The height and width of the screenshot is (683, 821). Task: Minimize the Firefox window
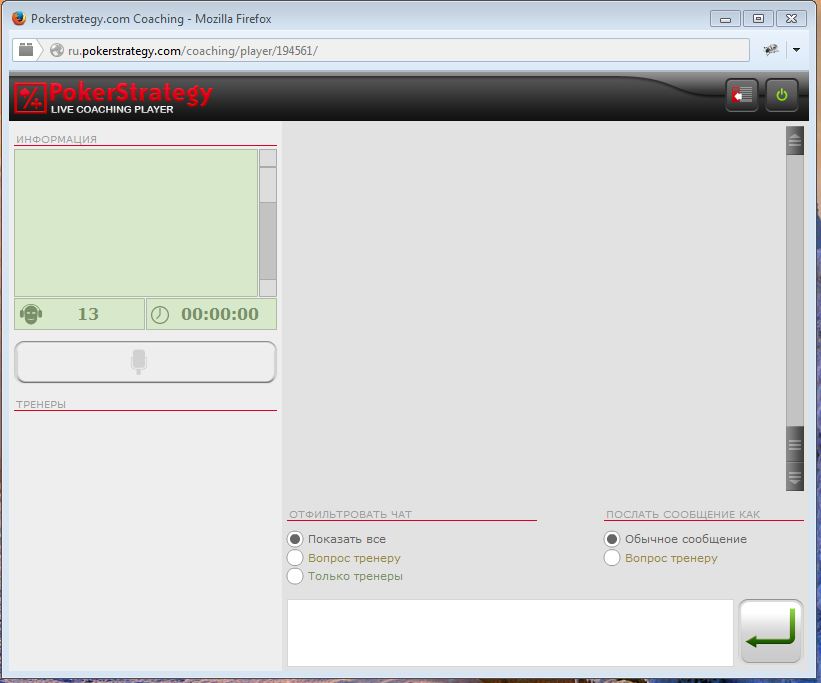[x=725, y=19]
